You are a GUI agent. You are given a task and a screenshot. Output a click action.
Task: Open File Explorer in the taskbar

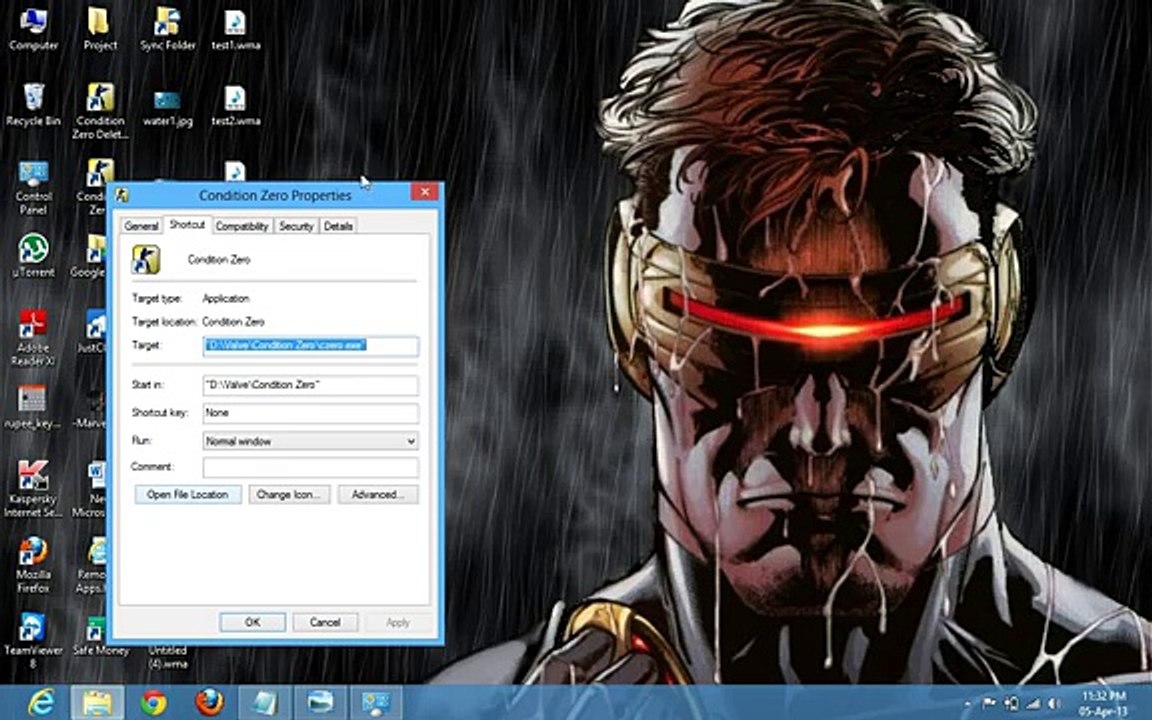point(97,703)
